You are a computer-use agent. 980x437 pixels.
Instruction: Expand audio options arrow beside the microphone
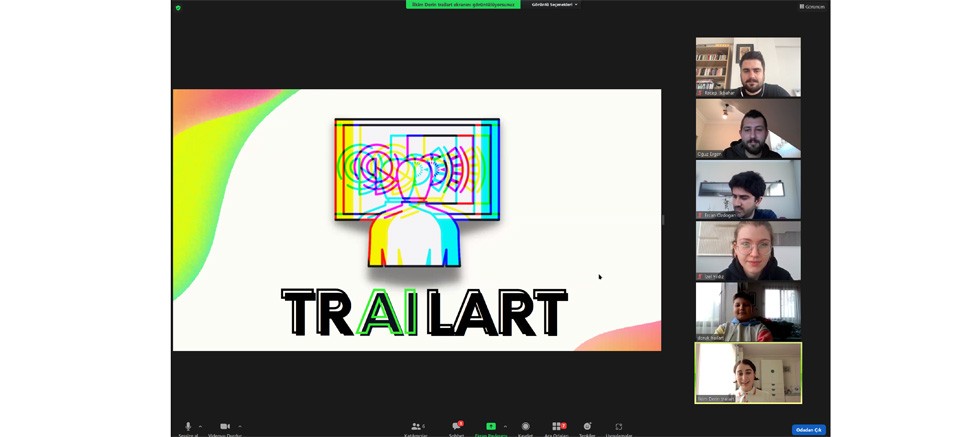coord(200,426)
